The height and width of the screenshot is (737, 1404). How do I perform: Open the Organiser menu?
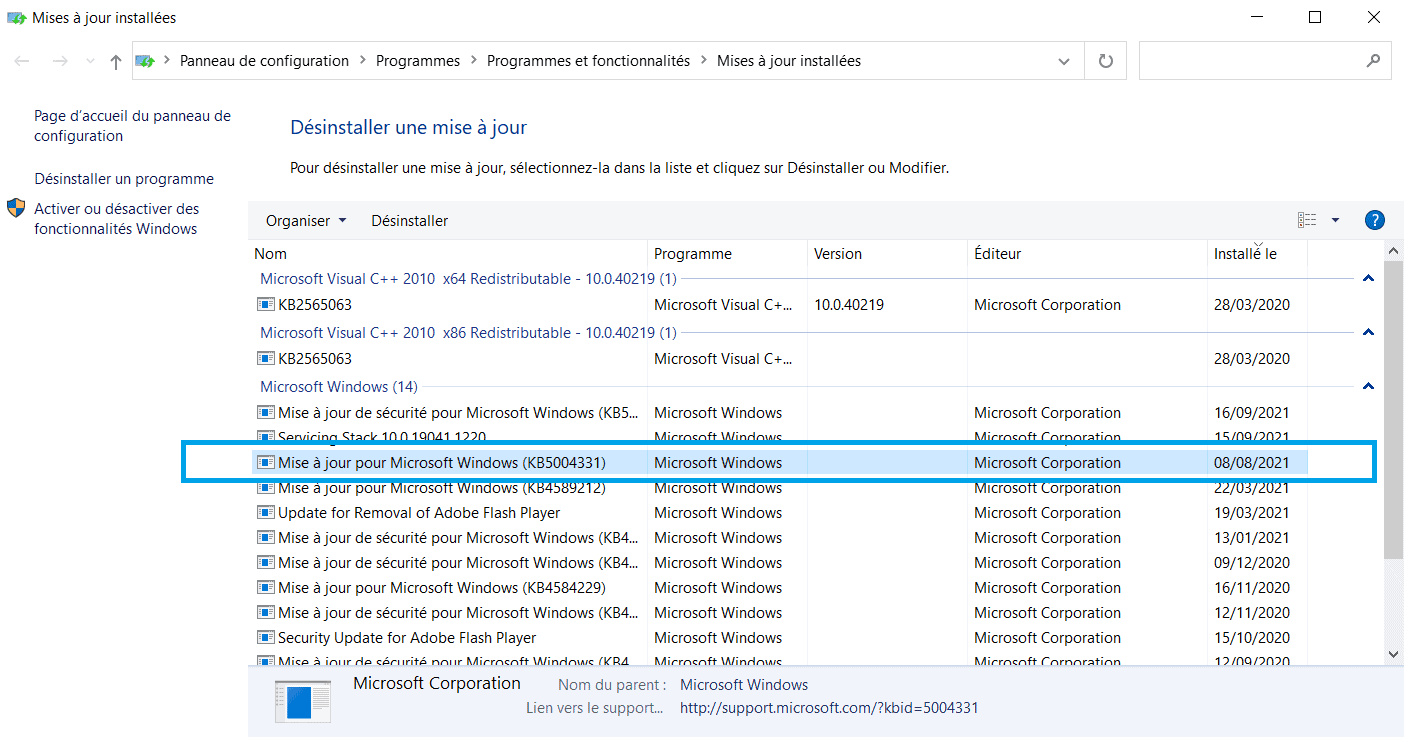306,220
